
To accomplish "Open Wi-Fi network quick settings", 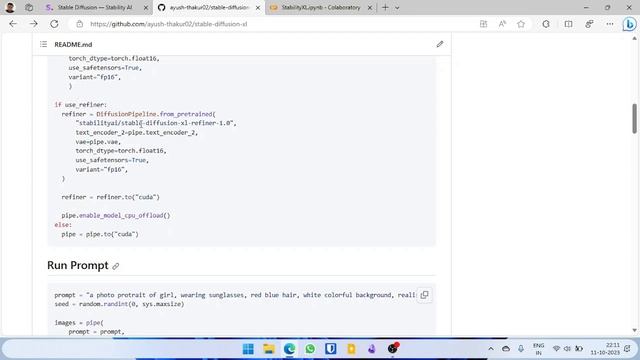I will (556, 349).
